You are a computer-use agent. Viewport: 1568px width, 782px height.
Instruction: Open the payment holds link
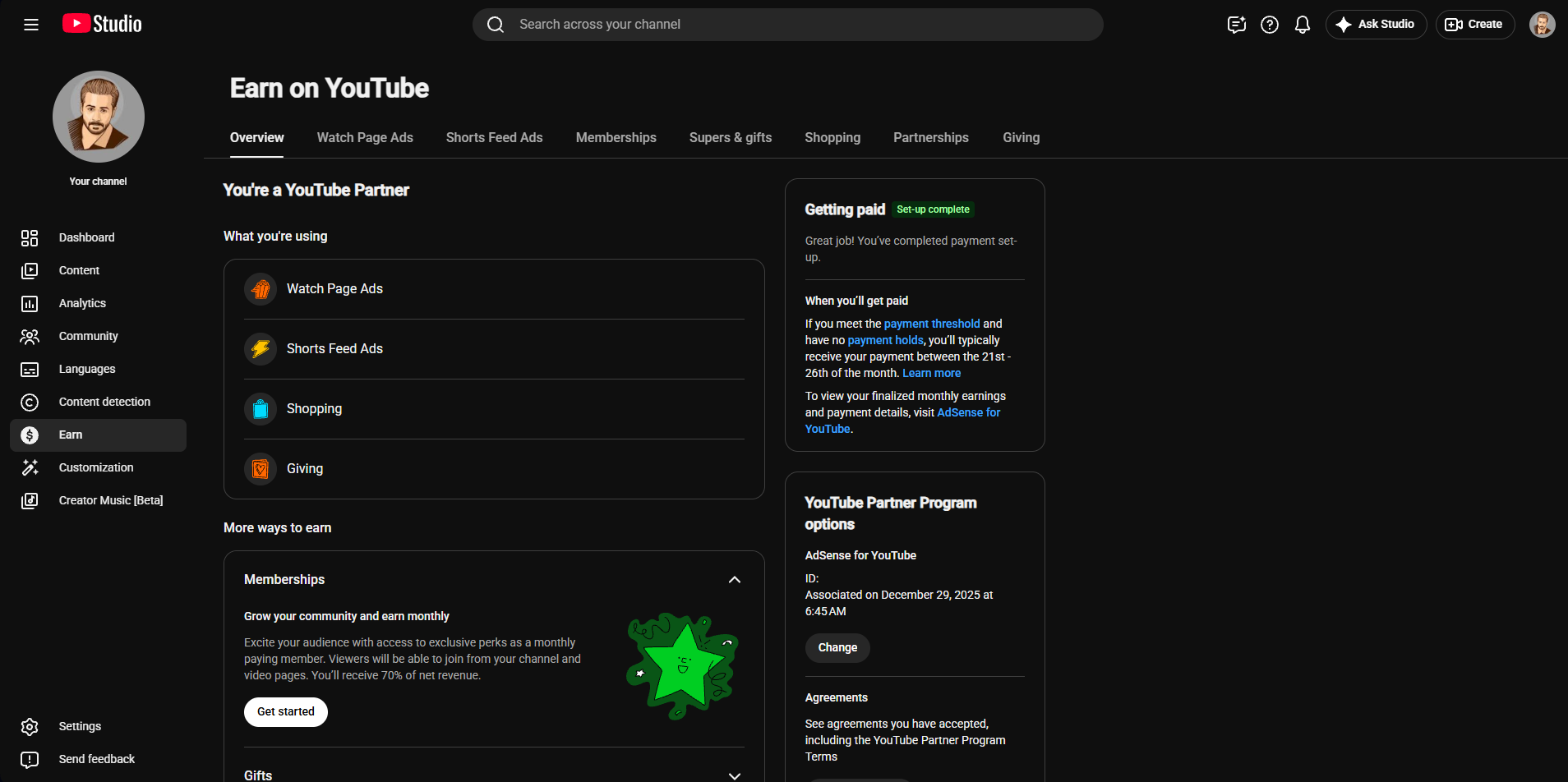point(886,340)
